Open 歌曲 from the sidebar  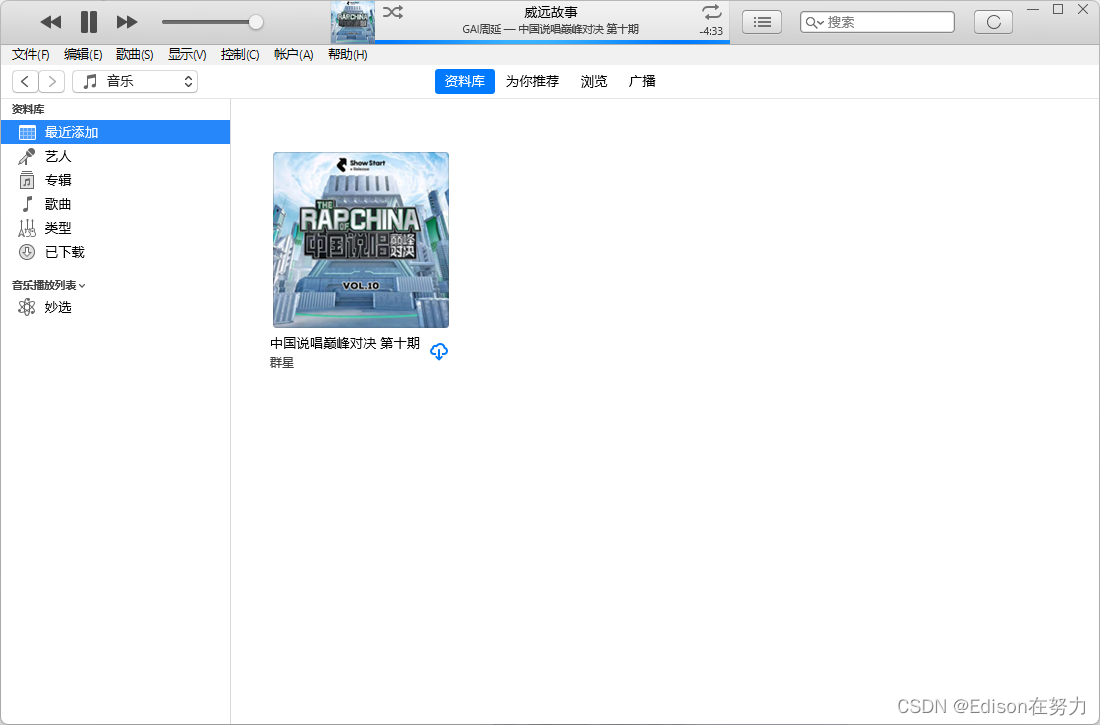click(55, 204)
